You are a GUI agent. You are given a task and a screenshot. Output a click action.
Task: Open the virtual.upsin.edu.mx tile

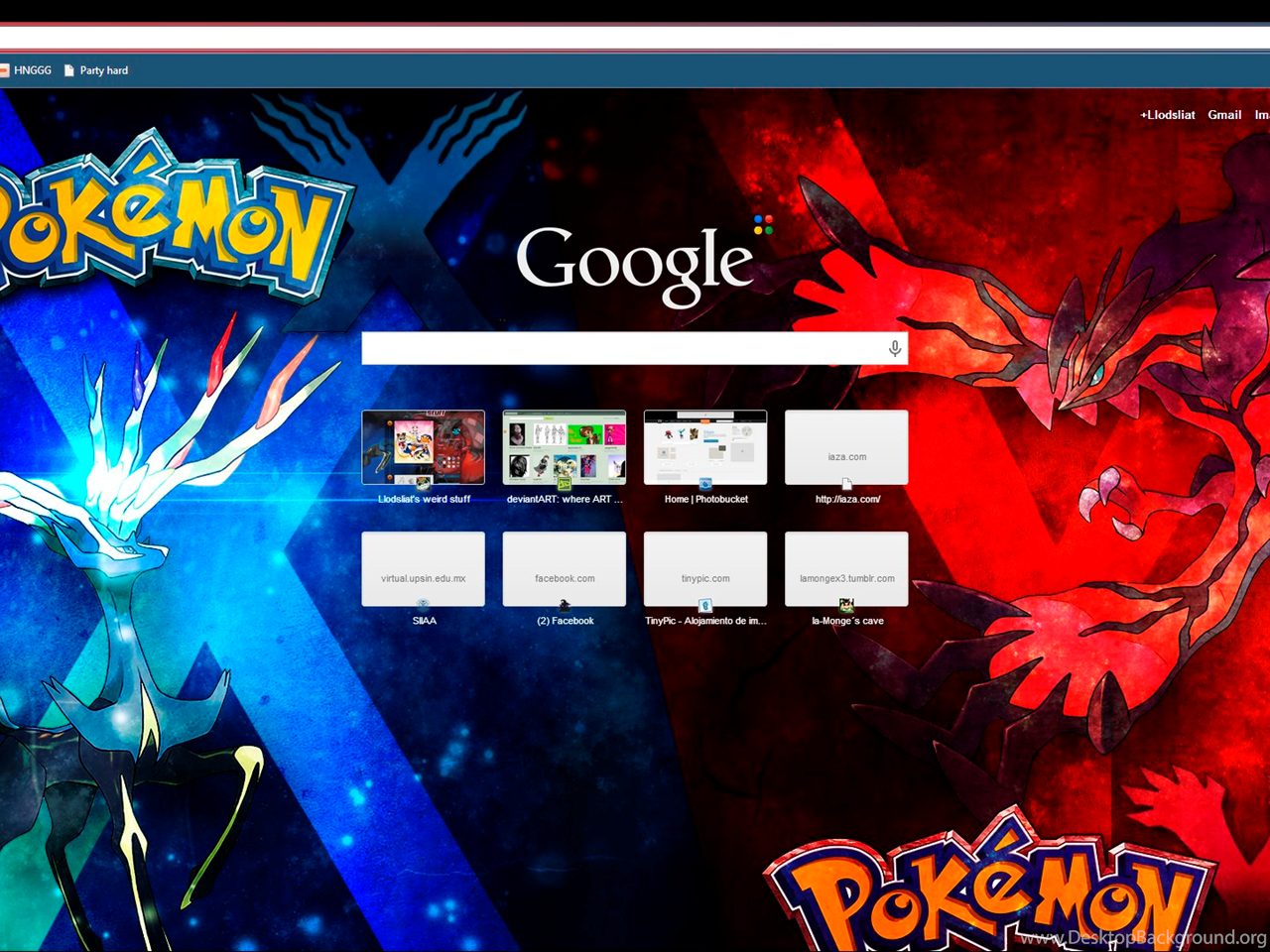pyautogui.click(x=424, y=569)
